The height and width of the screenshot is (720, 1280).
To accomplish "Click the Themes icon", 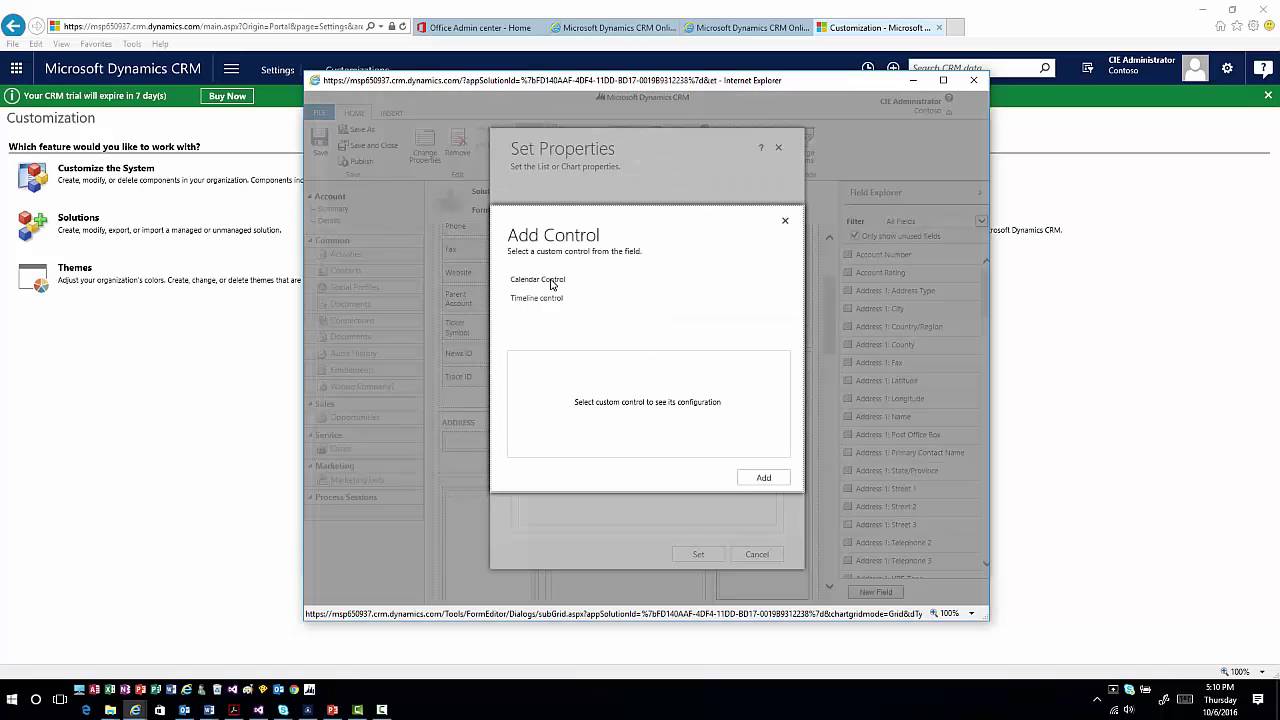I will point(33,277).
